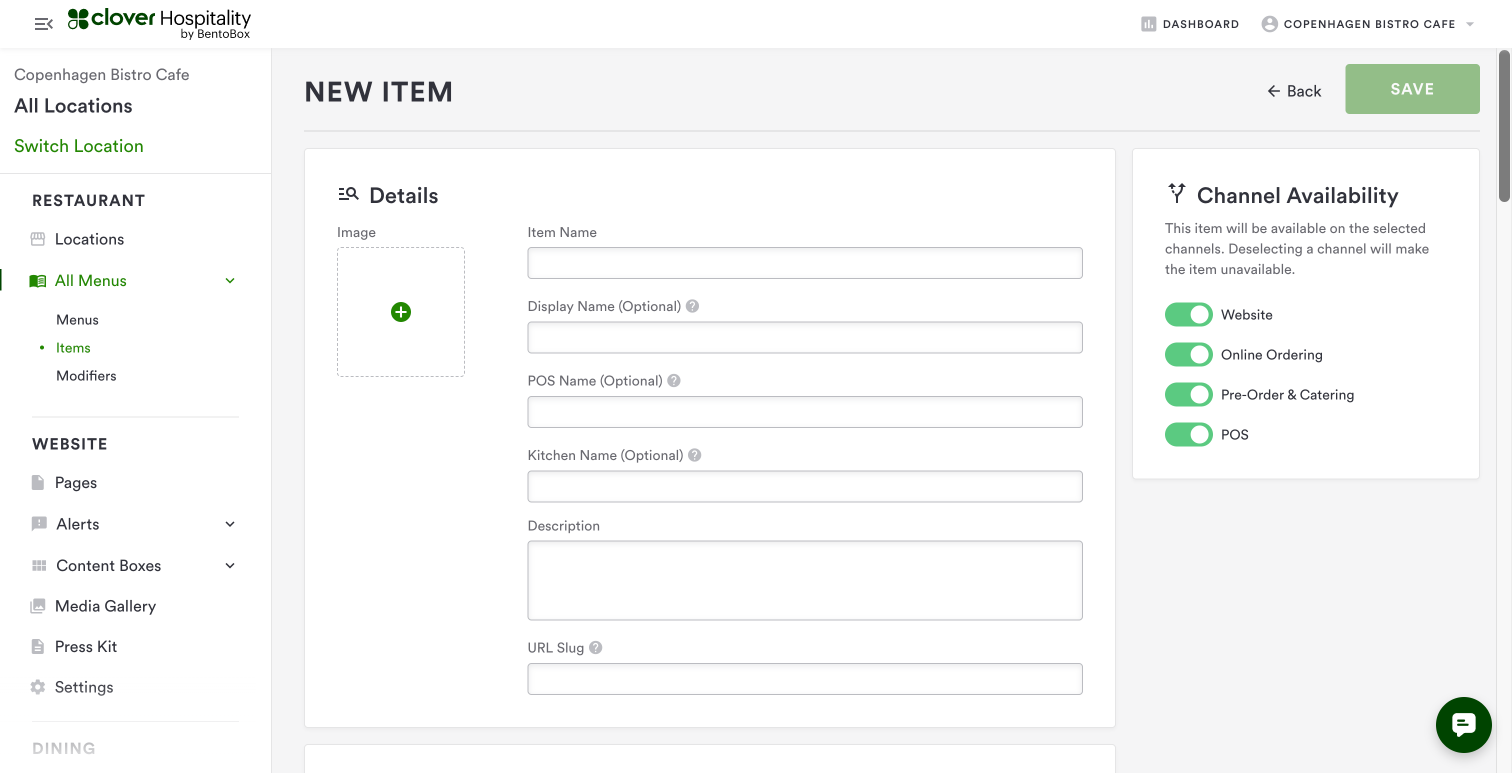Turn off the Online Ordering toggle
The height and width of the screenshot is (773, 1512).
click(x=1188, y=355)
